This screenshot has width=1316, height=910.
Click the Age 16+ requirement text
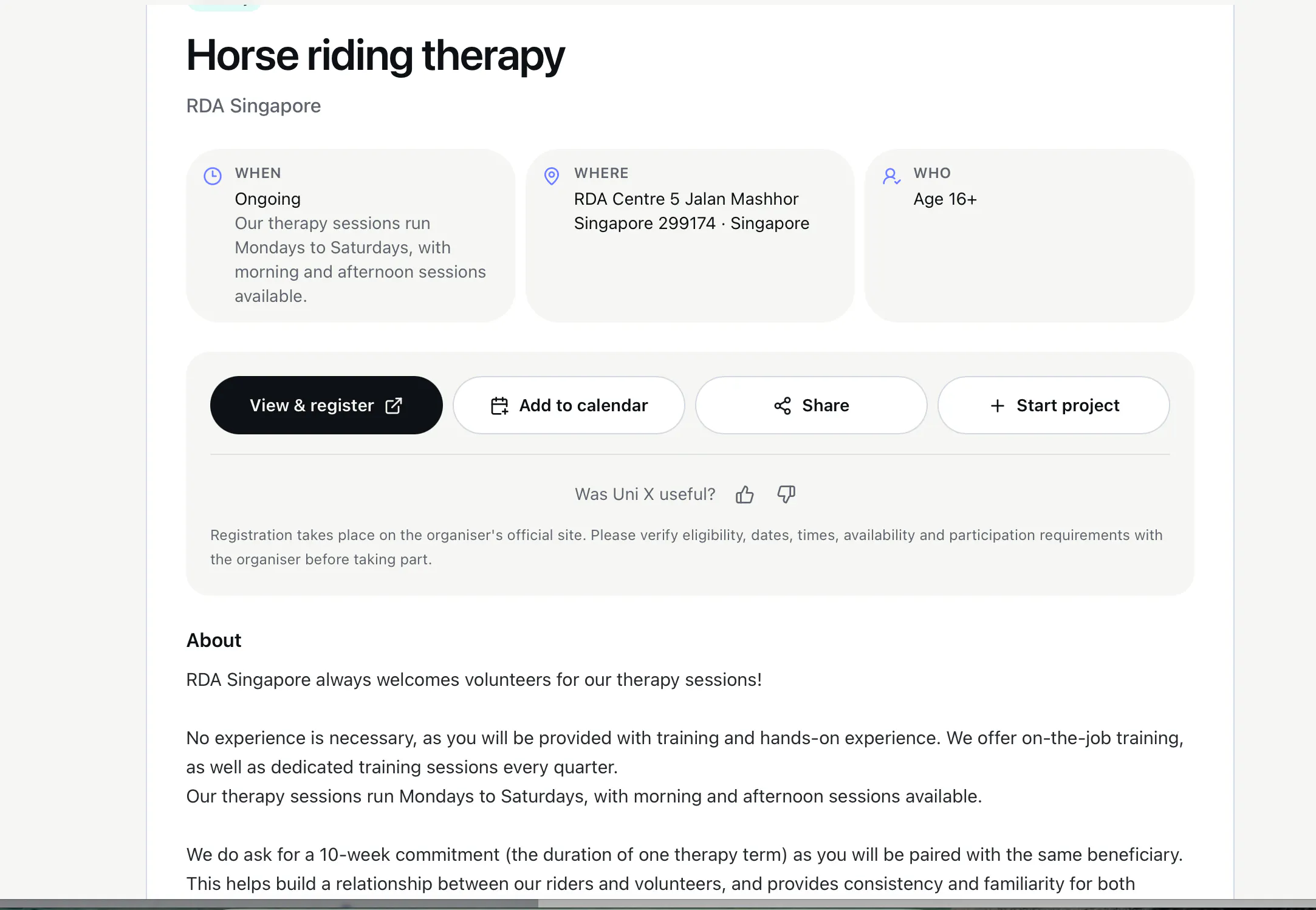(x=945, y=199)
